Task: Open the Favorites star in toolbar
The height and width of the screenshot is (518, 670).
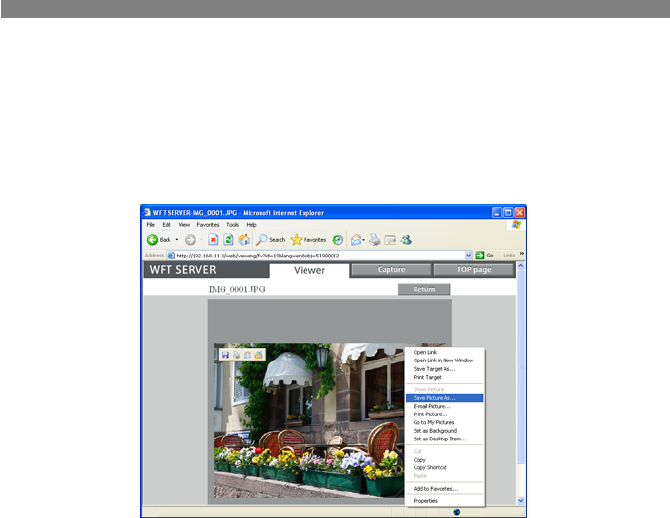Action: pyautogui.click(x=308, y=240)
